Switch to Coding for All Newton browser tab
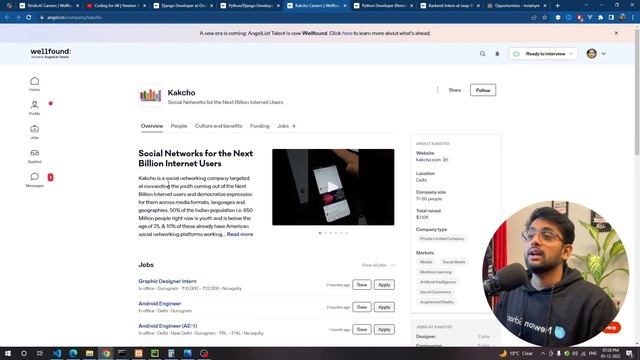Screen dimensions: 640x360 pyautogui.click(x=117, y=6)
